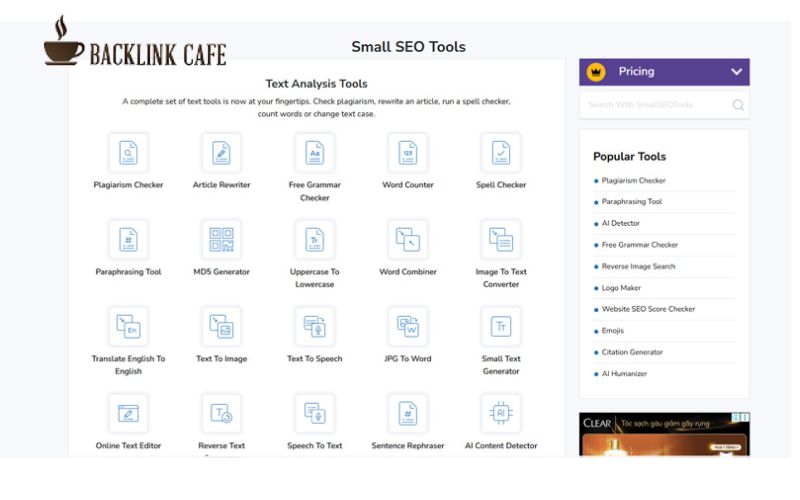
Task: Click the Text Analysis Tools heading
Action: click(316, 84)
